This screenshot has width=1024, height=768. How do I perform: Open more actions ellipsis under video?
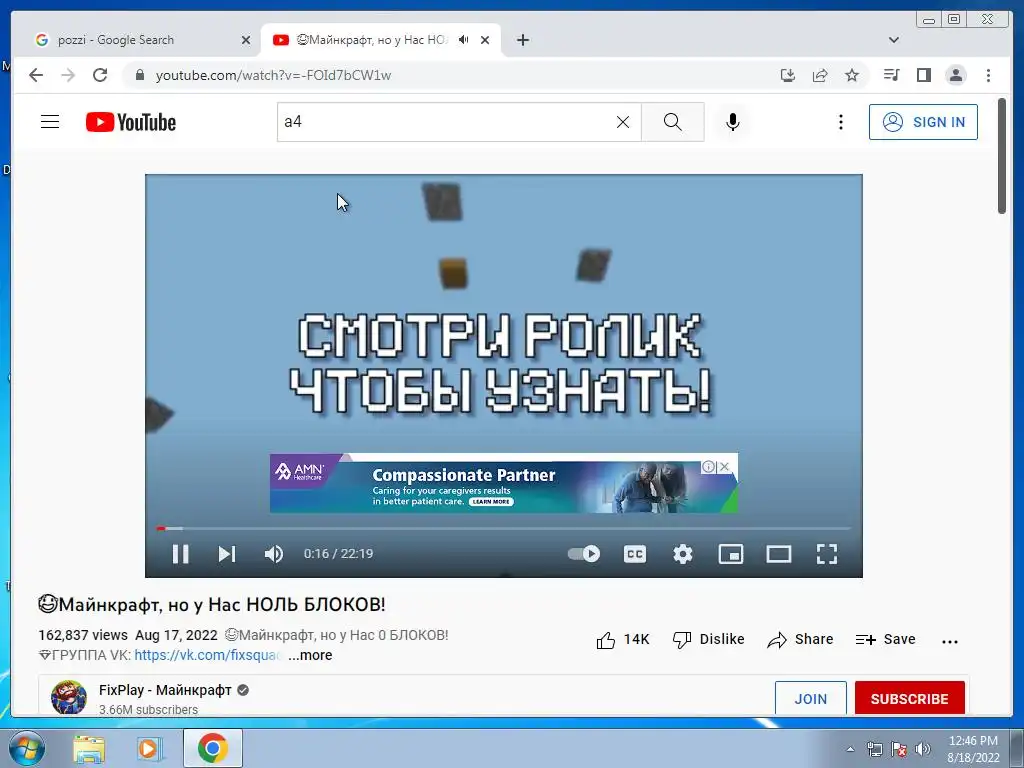(x=950, y=641)
